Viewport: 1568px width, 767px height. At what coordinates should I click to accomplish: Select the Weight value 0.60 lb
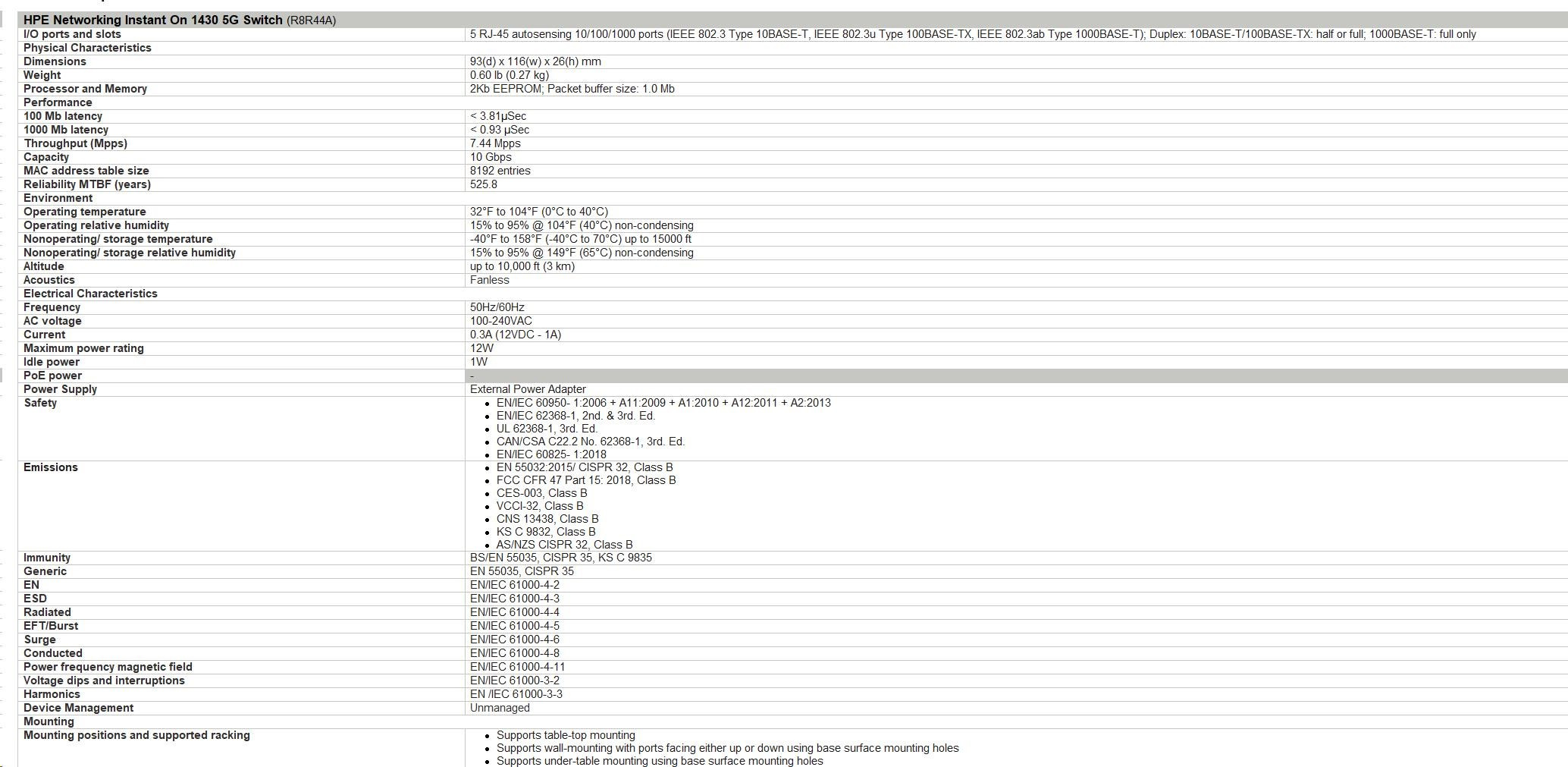pos(509,75)
